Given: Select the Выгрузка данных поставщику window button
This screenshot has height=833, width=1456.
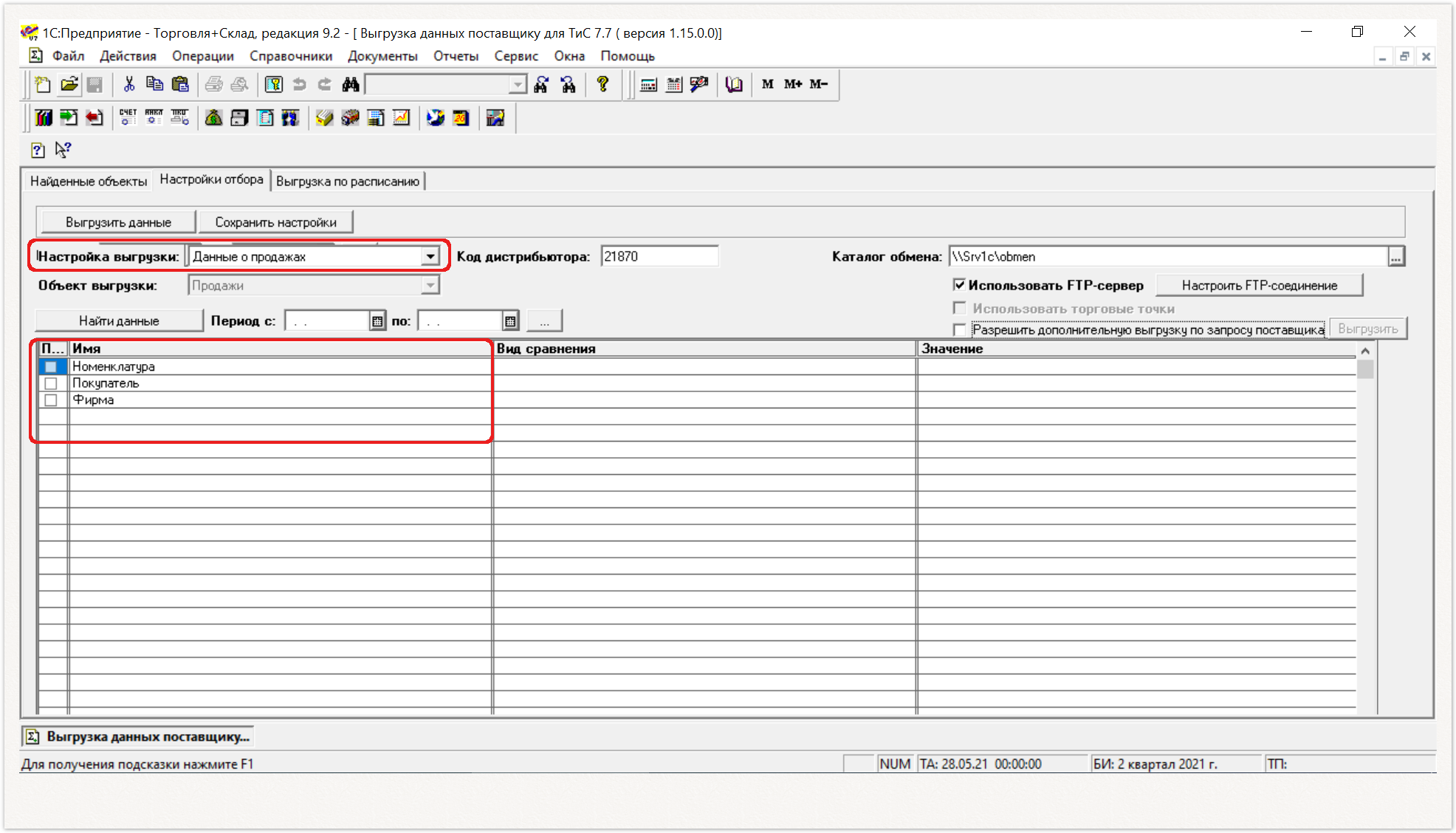Looking at the screenshot, I should [139, 737].
